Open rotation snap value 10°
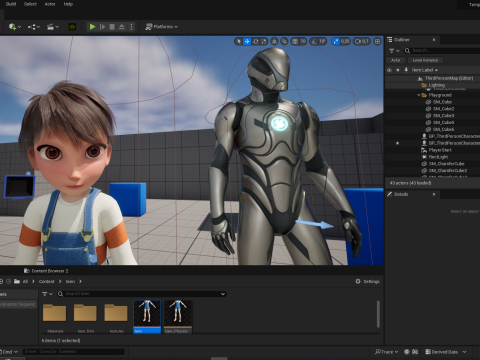Image resolution: width=480 pixels, height=360 pixels. pos(322,41)
